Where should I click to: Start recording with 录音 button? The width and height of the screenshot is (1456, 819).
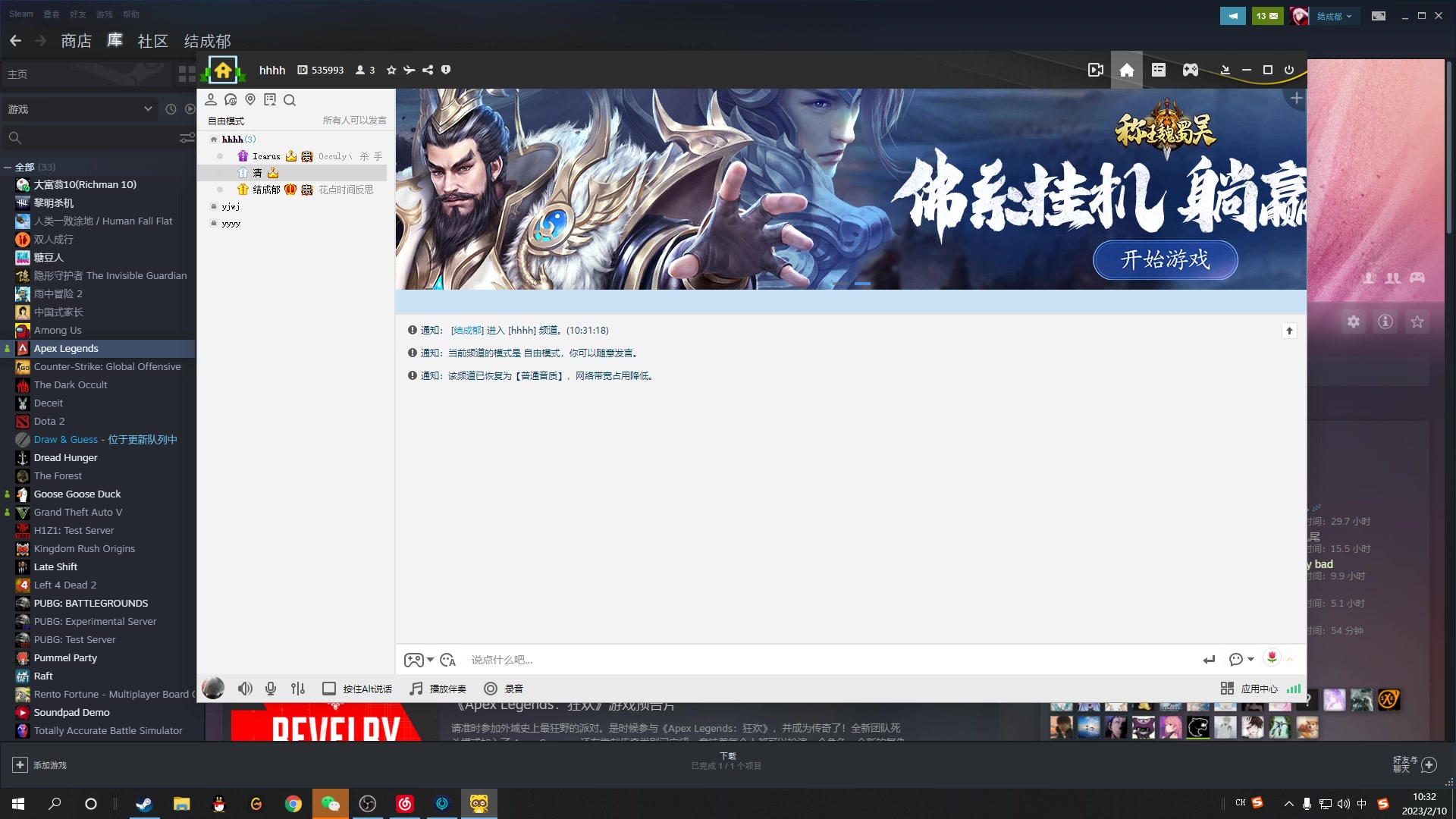504,689
